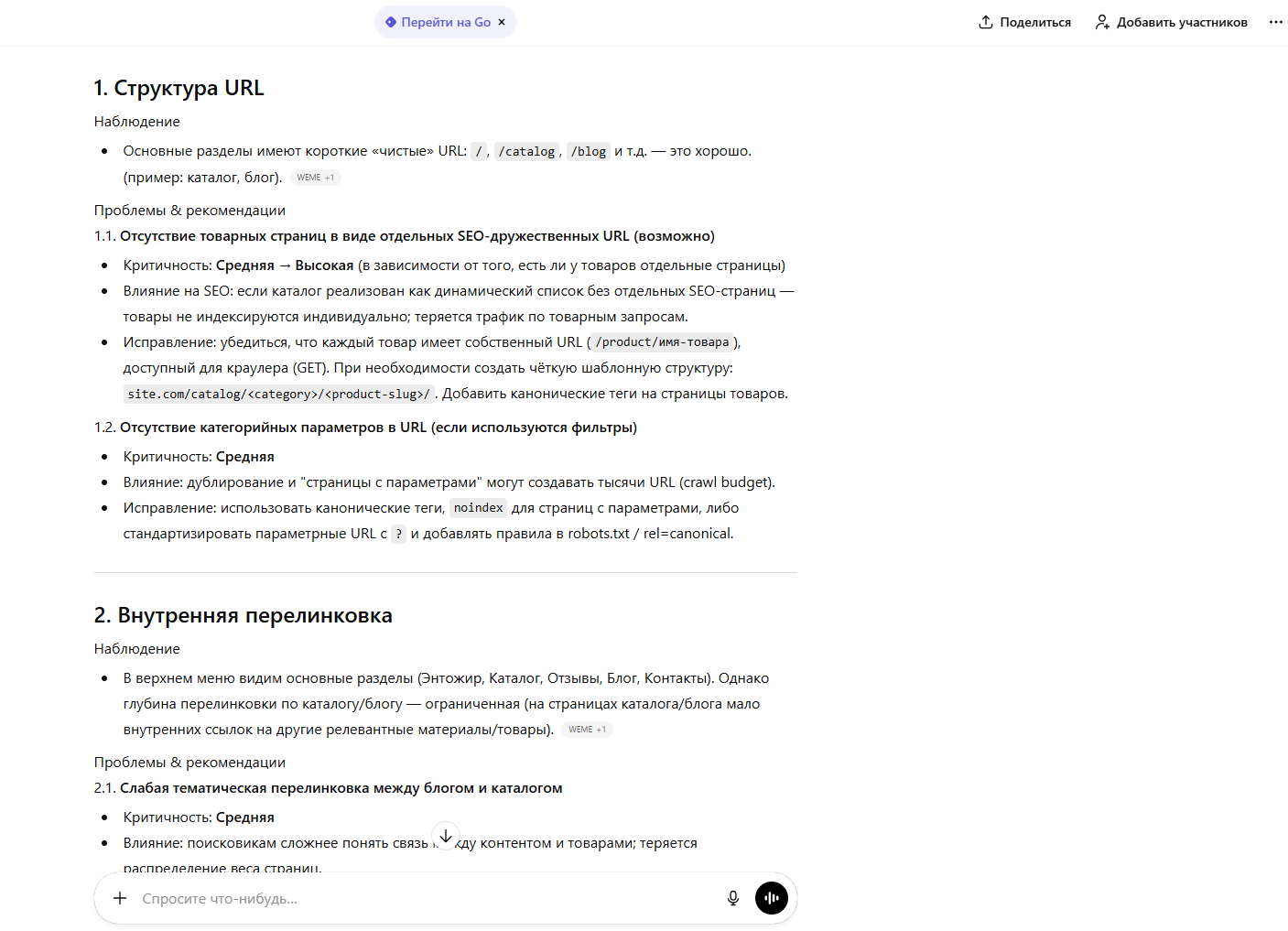Click the "/product/имя-товара" code snippet

click(662, 342)
